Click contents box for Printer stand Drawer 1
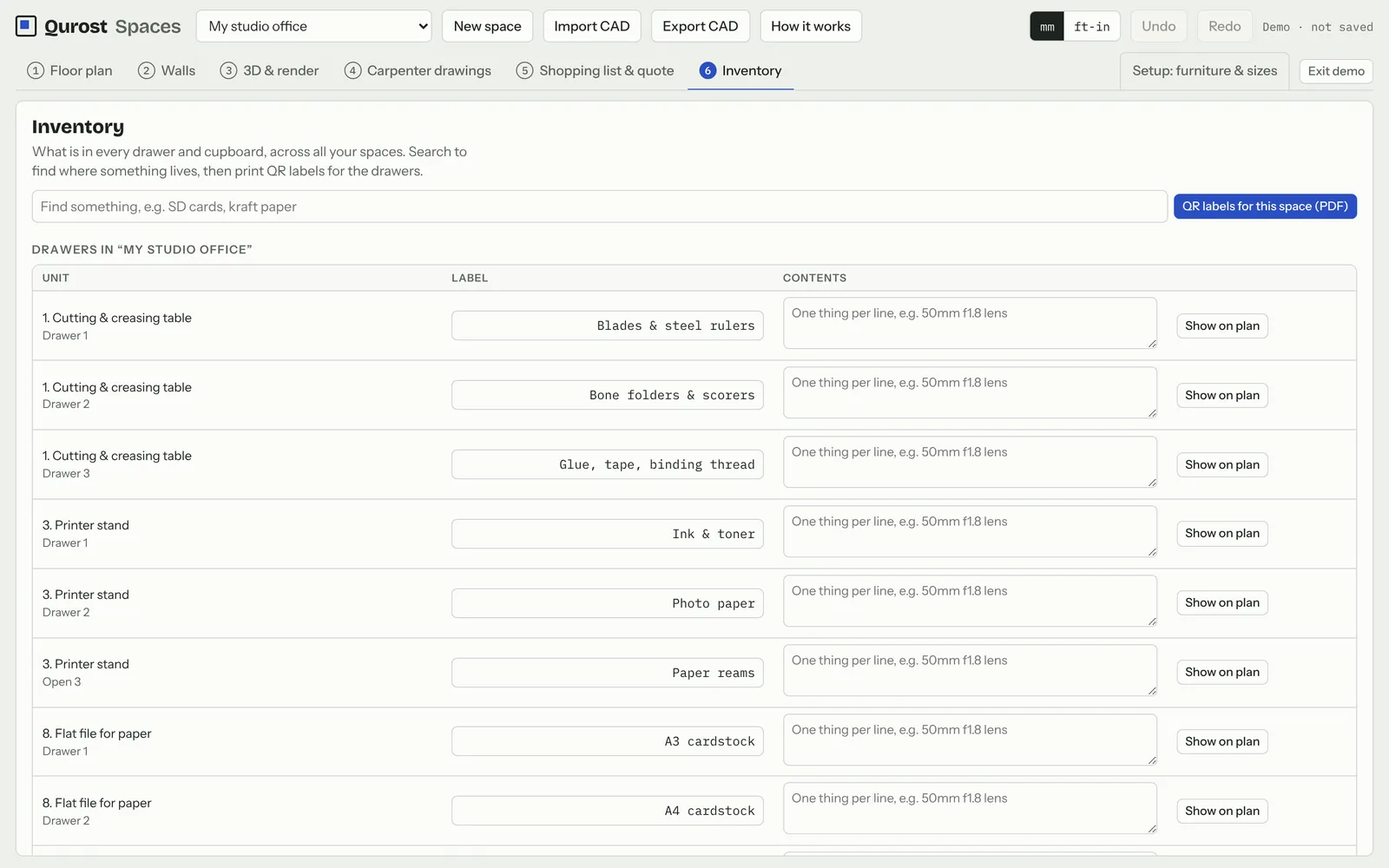This screenshot has width=1389, height=868. [970, 531]
